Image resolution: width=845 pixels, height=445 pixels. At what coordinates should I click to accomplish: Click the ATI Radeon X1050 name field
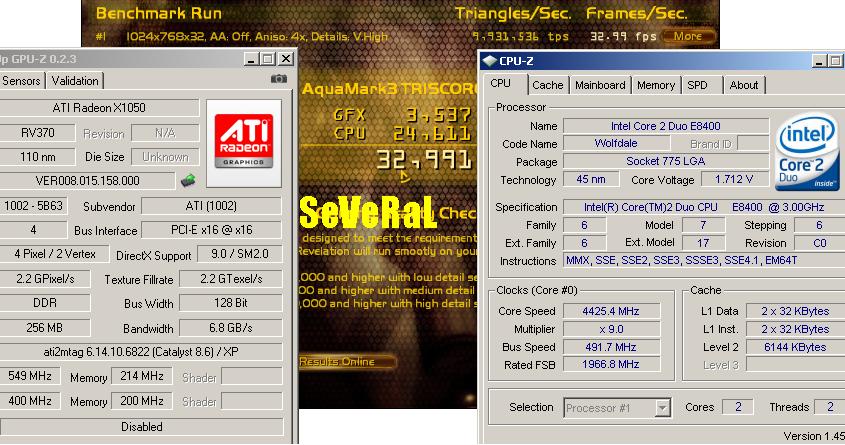coord(99,108)
